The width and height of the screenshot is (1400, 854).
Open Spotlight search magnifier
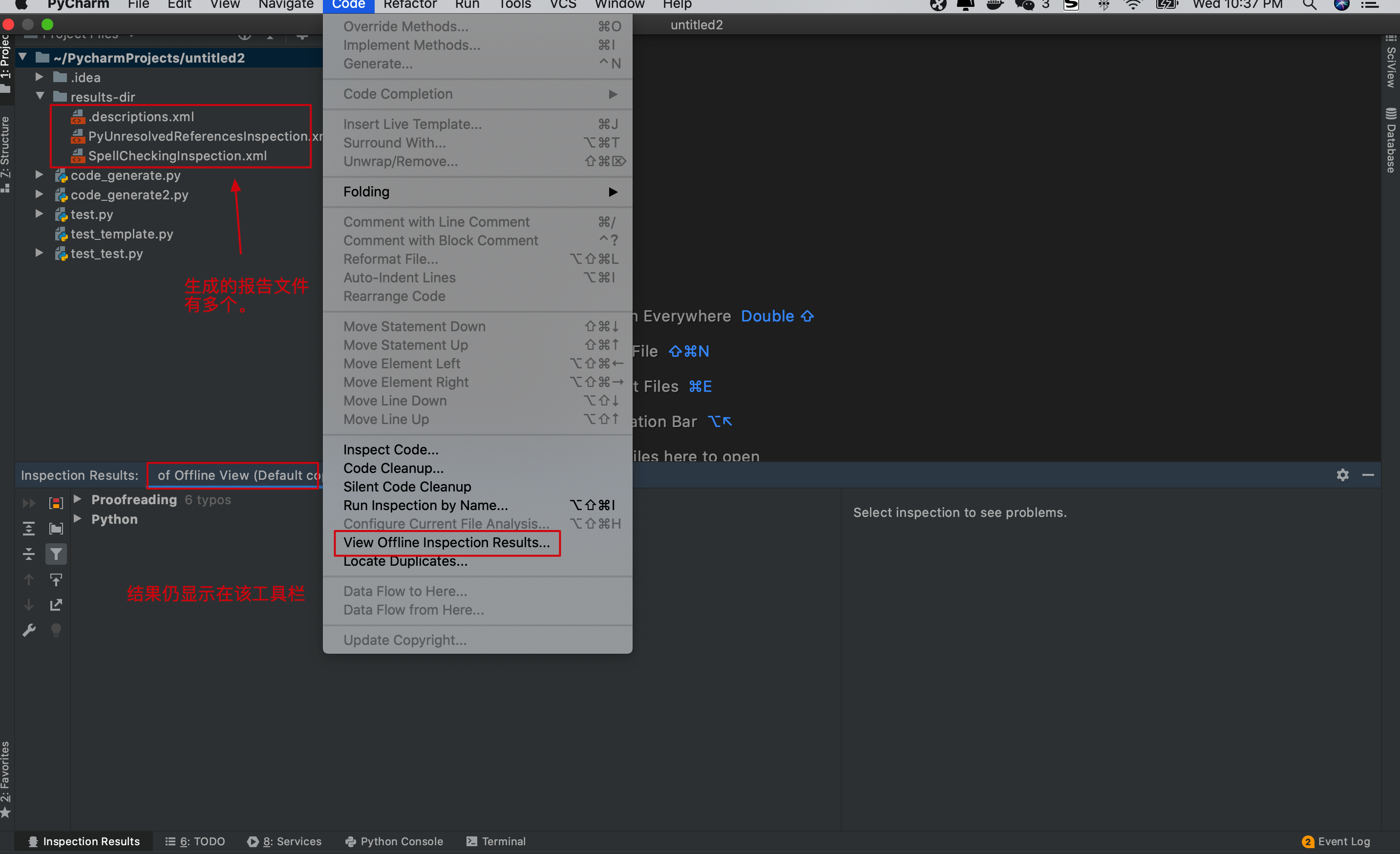coord(1310,5)
